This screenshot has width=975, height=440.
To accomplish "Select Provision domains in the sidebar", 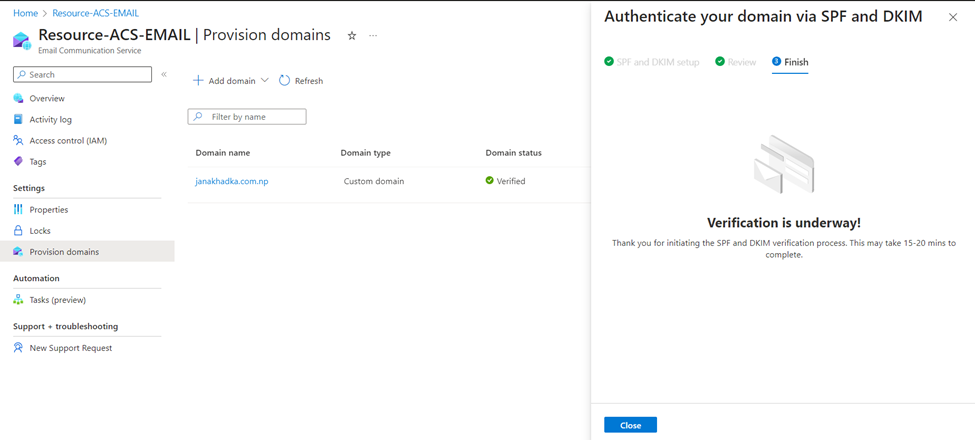I will [87, 252].
